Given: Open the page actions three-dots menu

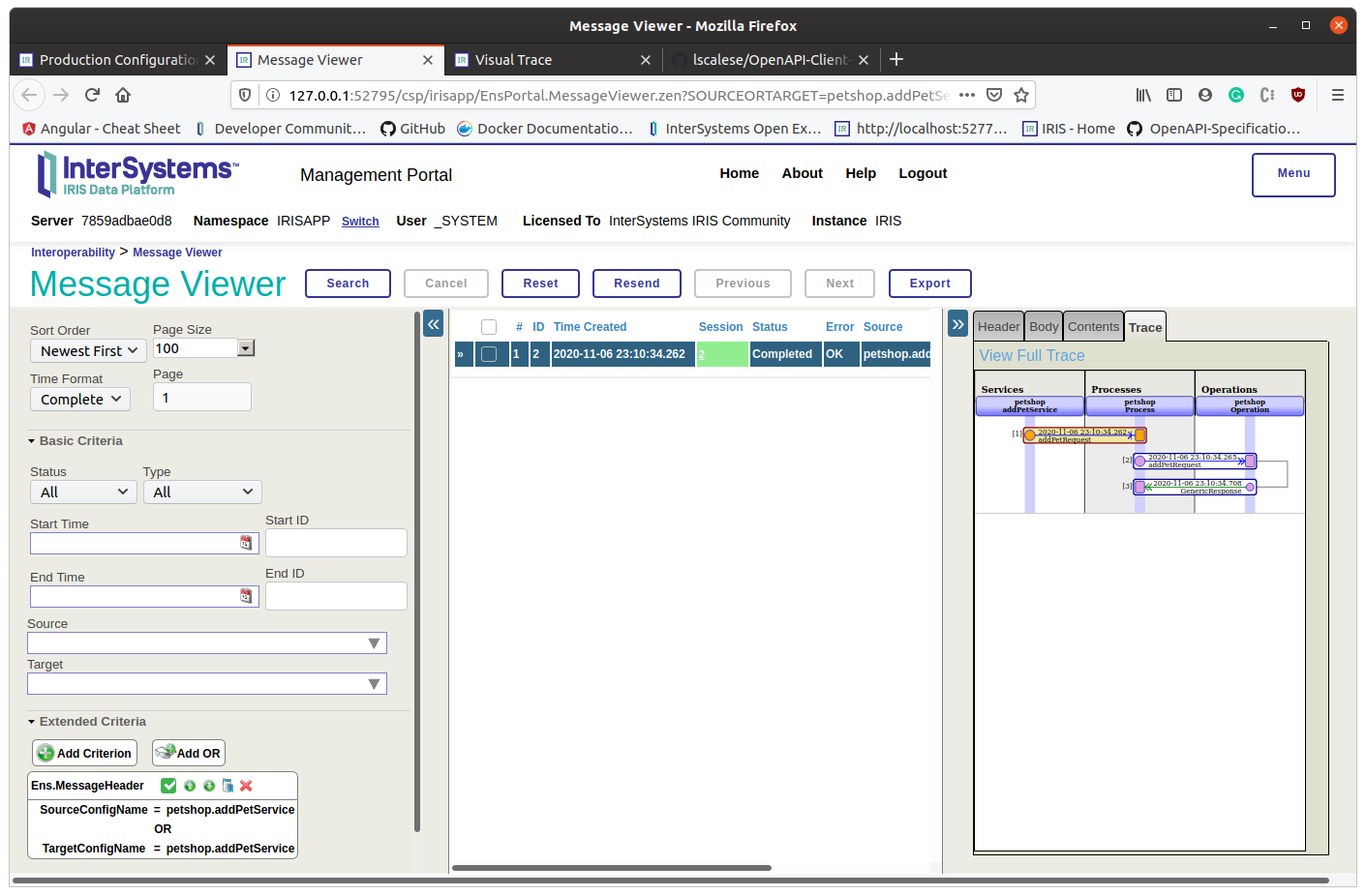Looking at the screenshot, I should [x=967, y=95].
